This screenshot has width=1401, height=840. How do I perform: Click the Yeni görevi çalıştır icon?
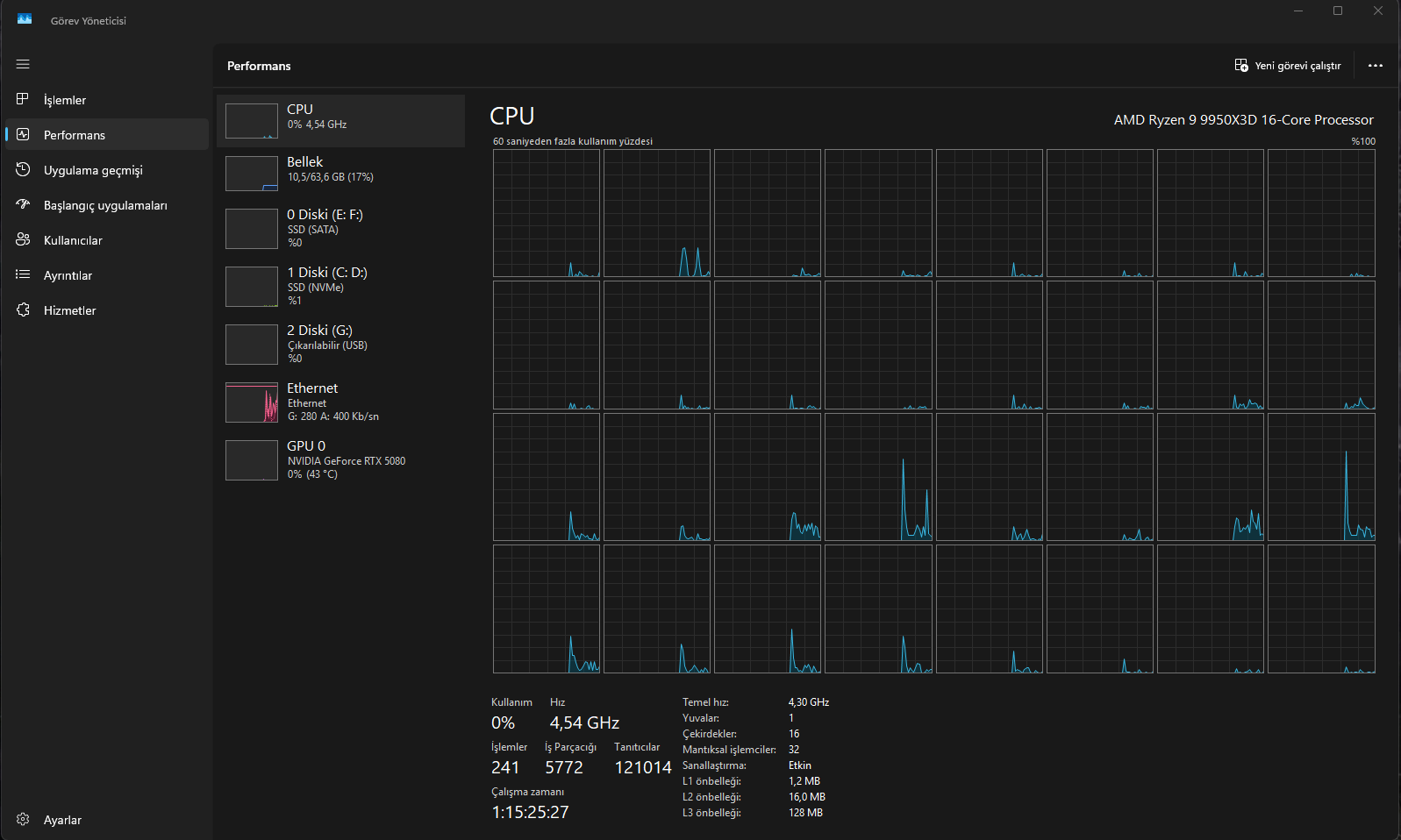tap(1241, 66)
